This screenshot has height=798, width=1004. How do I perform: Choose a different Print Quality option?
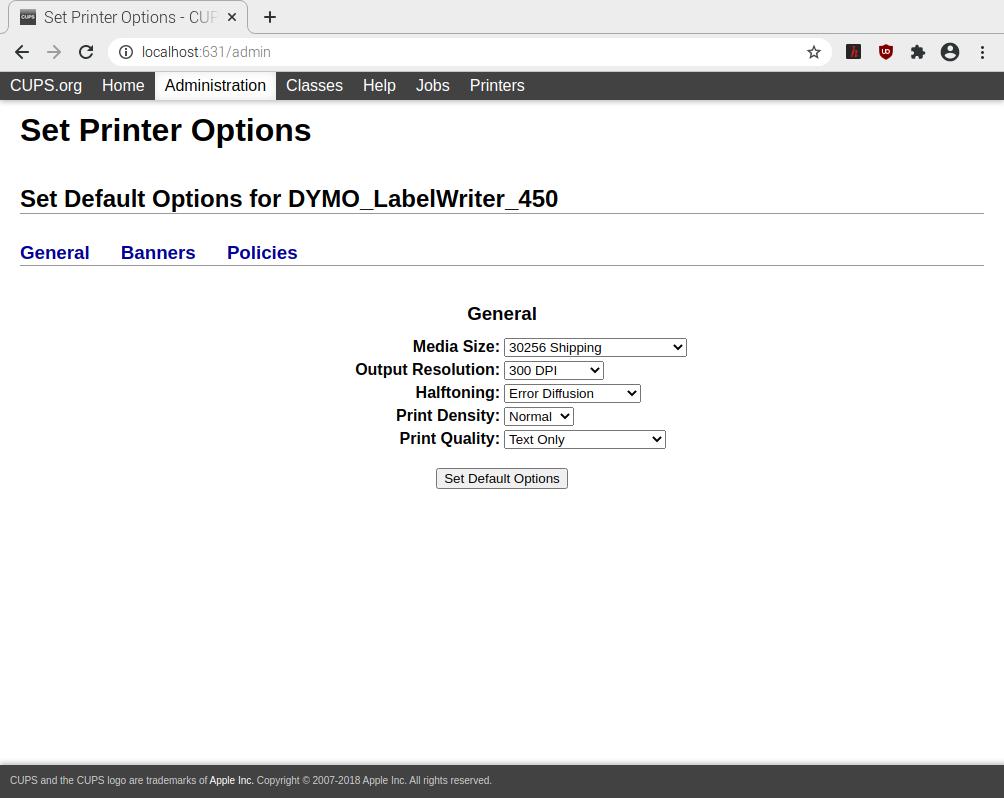pyautogui.click(x=584, y=439)
